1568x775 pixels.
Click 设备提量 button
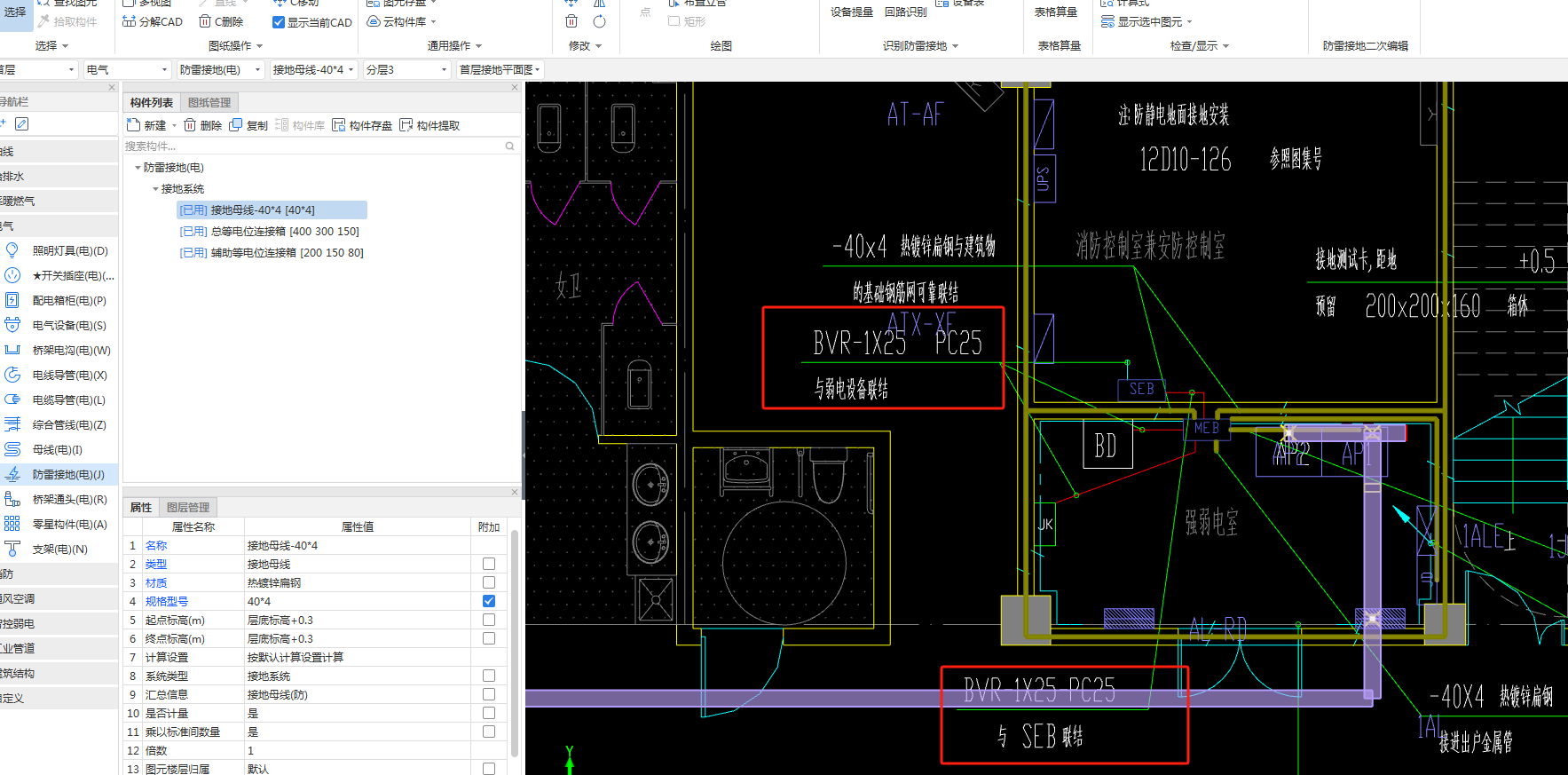852,12
